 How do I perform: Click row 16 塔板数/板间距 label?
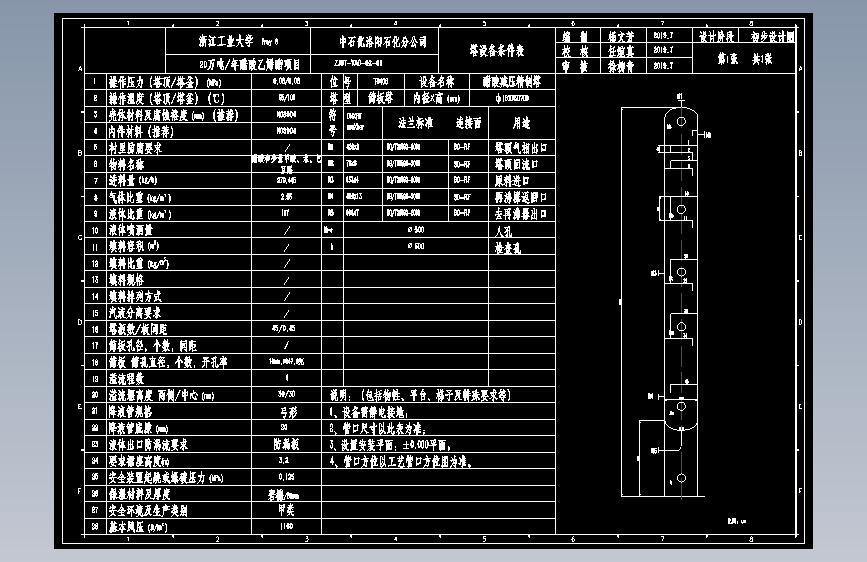[138, 329]
